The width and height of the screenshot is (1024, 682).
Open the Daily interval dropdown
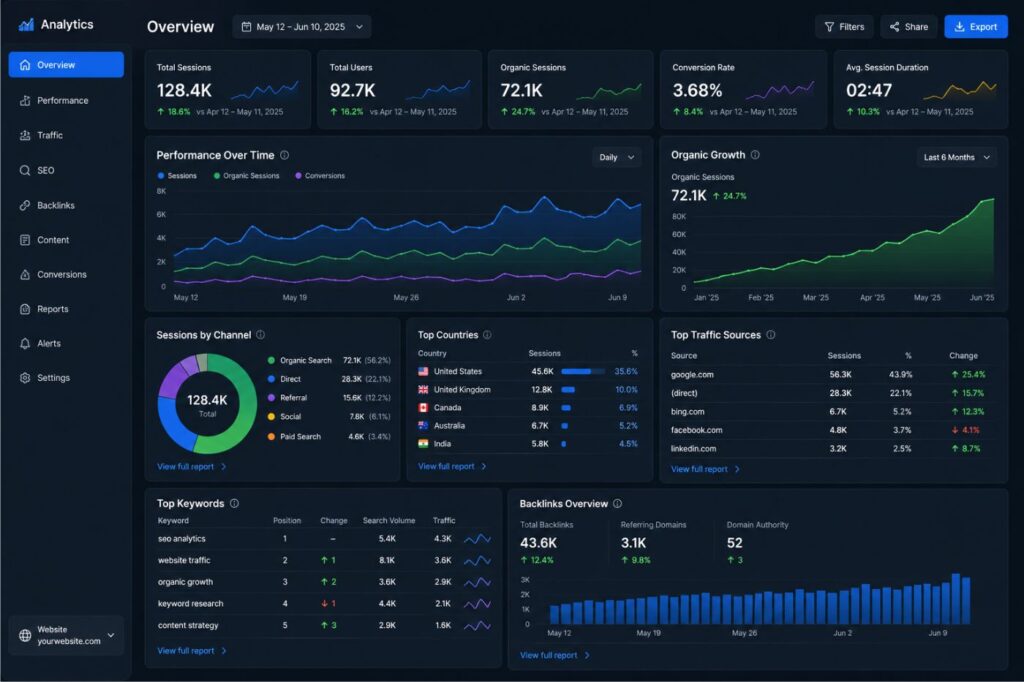(x=616, y=157)
